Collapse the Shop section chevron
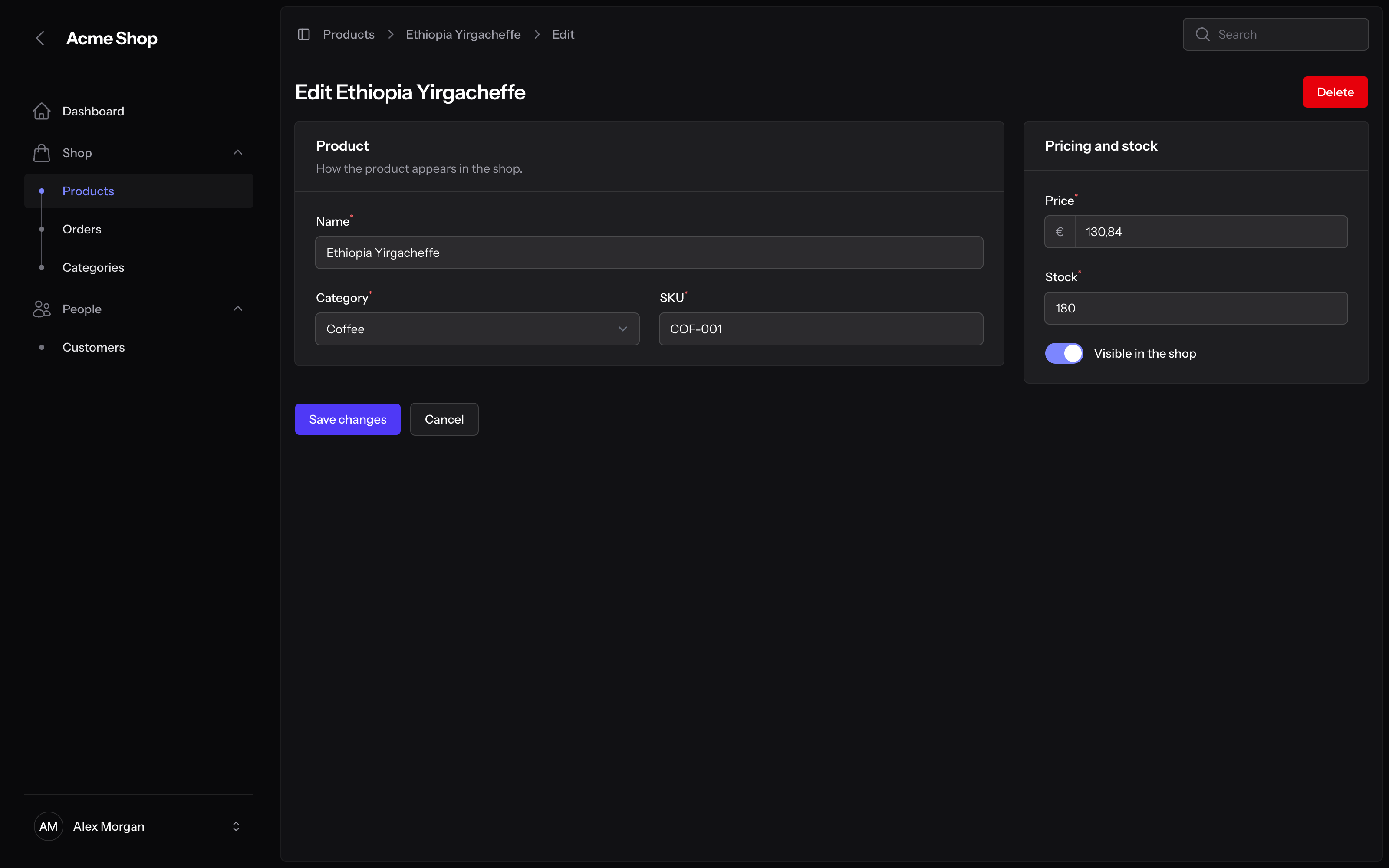 (x=237, y=153)
